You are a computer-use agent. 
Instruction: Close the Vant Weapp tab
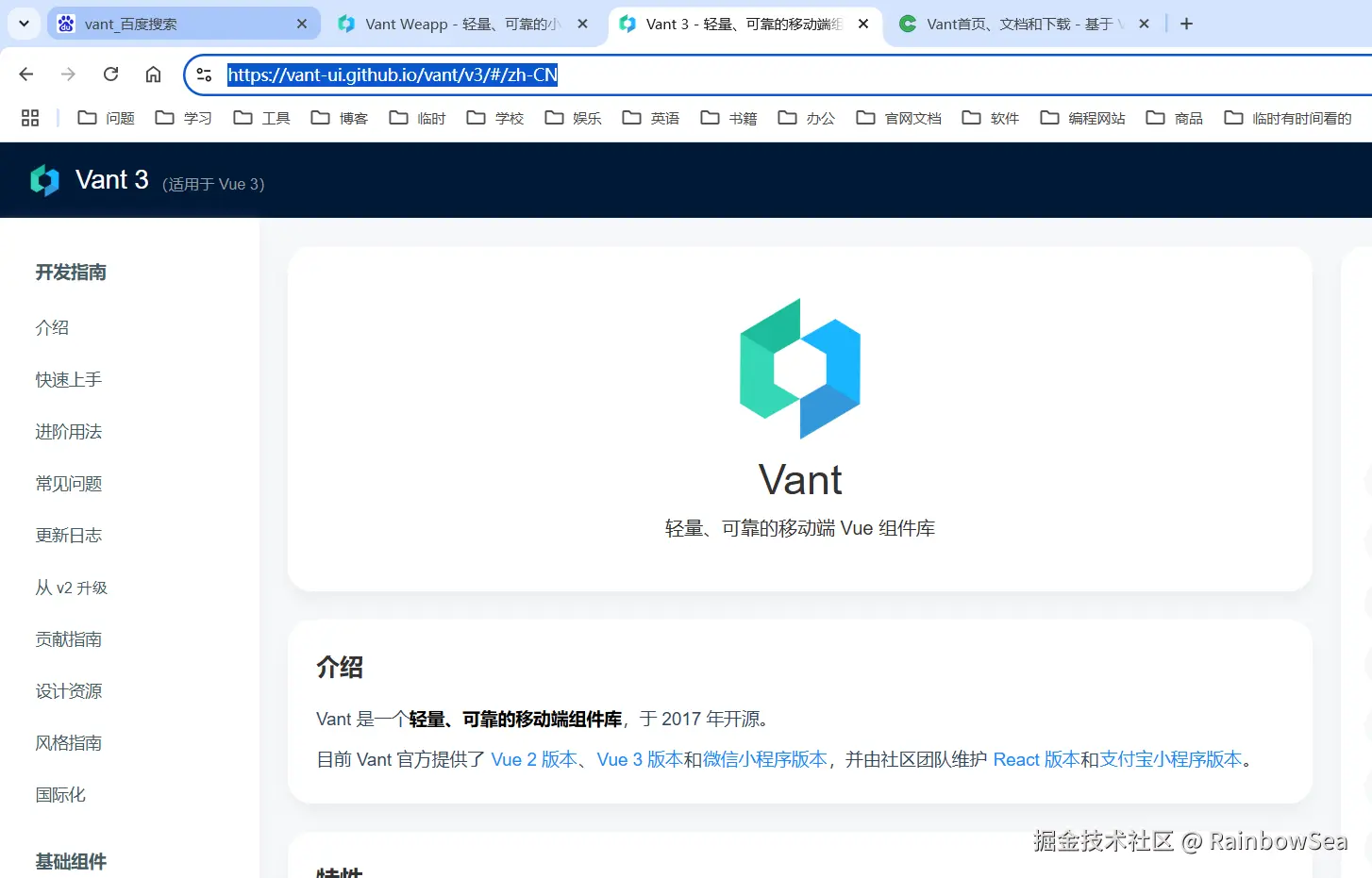(583, 24)
